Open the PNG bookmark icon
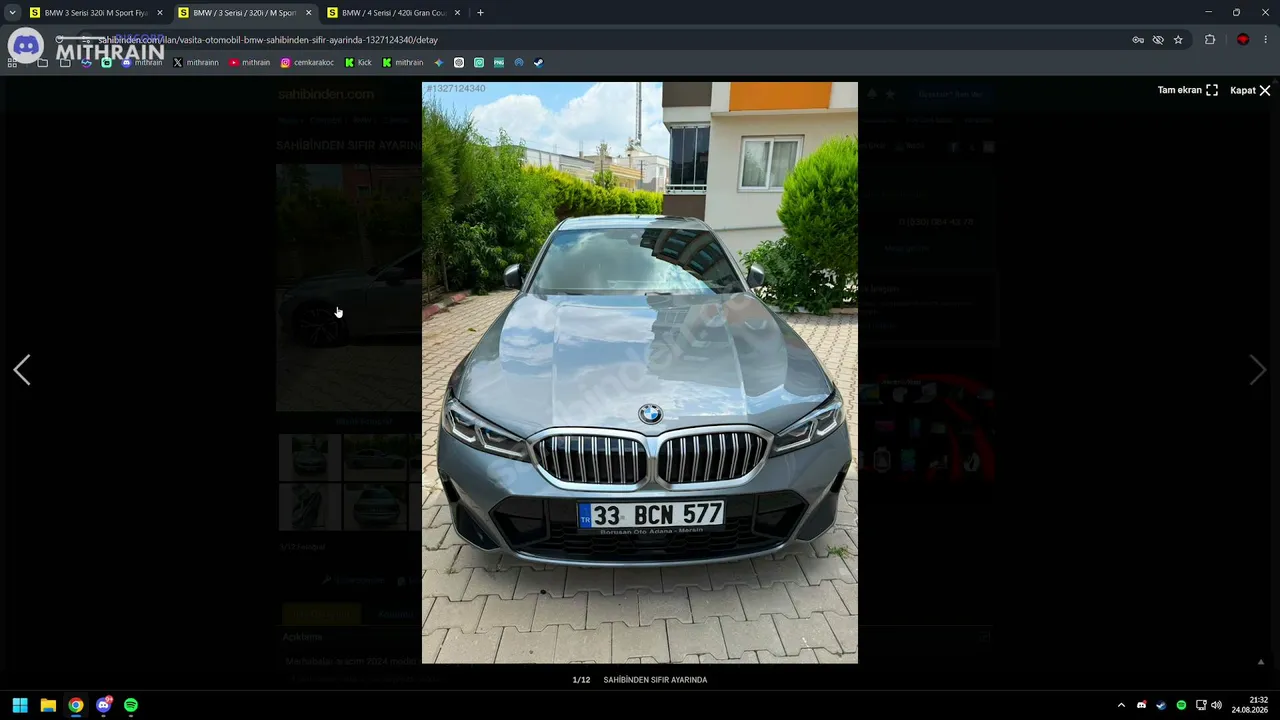 [499, 62]
